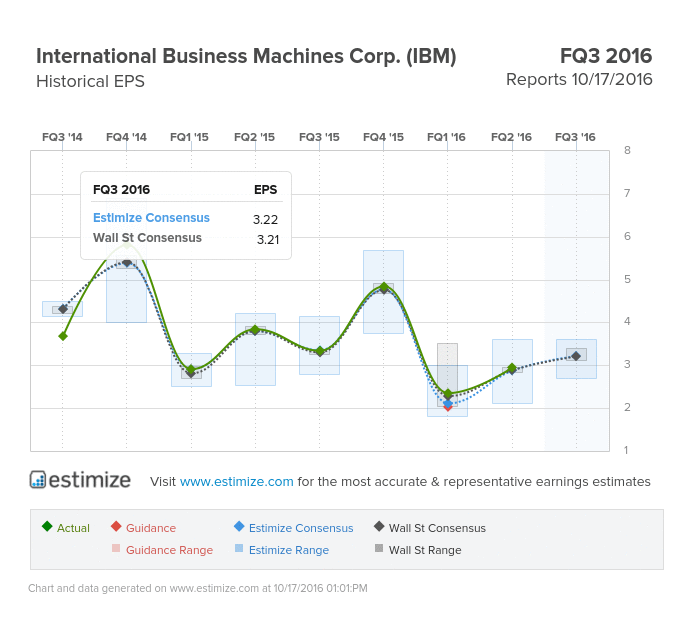685x620 pixels.
Task: Toggle the Wall St Consensus legend label
Action: click(x=437, y=528)
